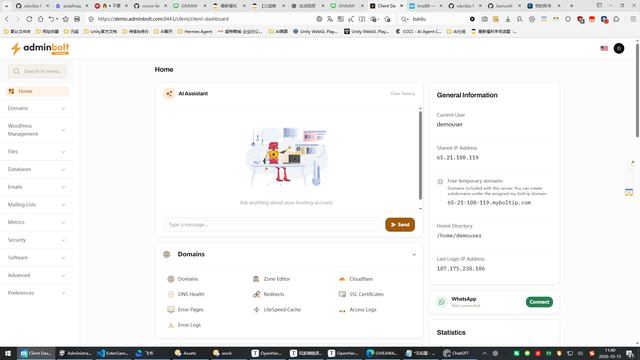Click the /home/demouser directory text

click(459, 236)
